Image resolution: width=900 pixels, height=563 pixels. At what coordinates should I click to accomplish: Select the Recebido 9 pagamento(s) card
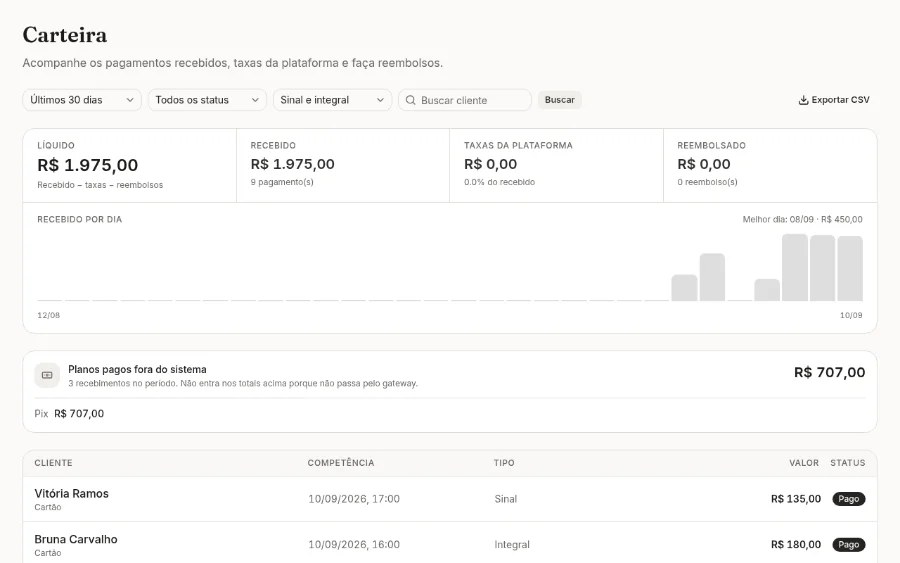[343, 165]
